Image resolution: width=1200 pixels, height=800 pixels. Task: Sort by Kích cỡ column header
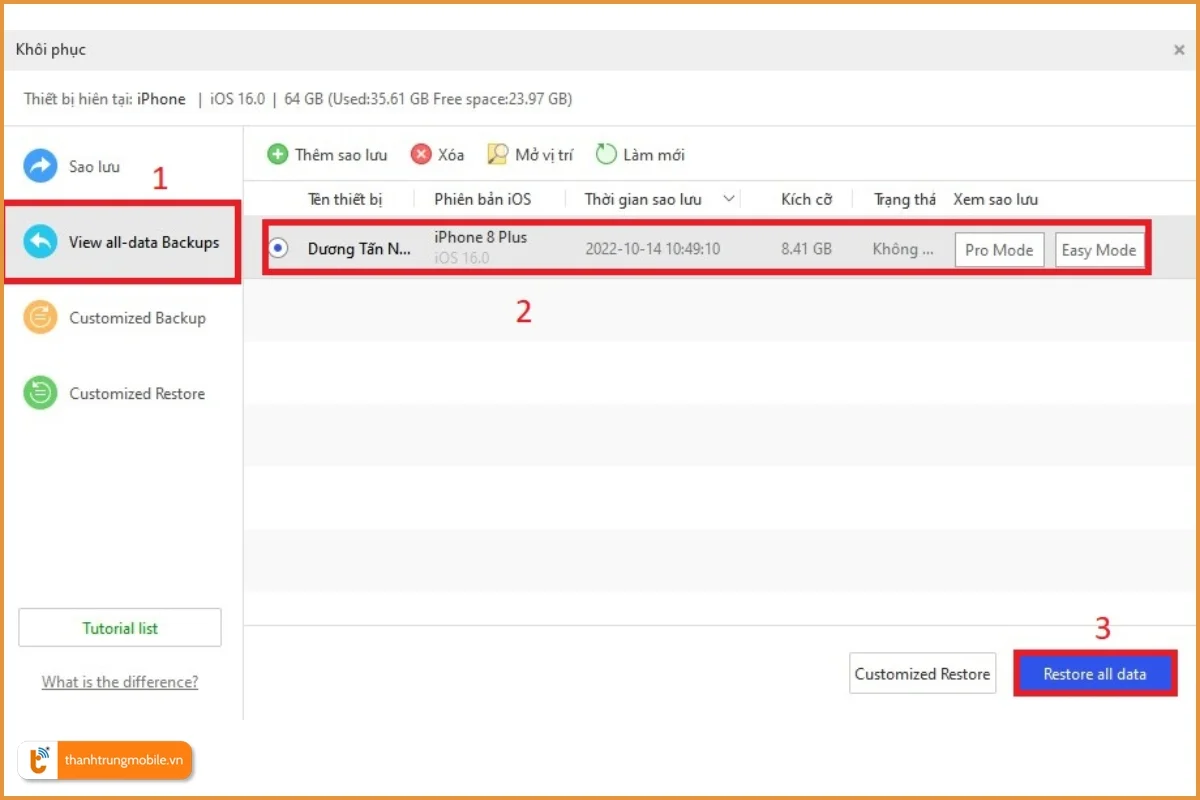806,199
